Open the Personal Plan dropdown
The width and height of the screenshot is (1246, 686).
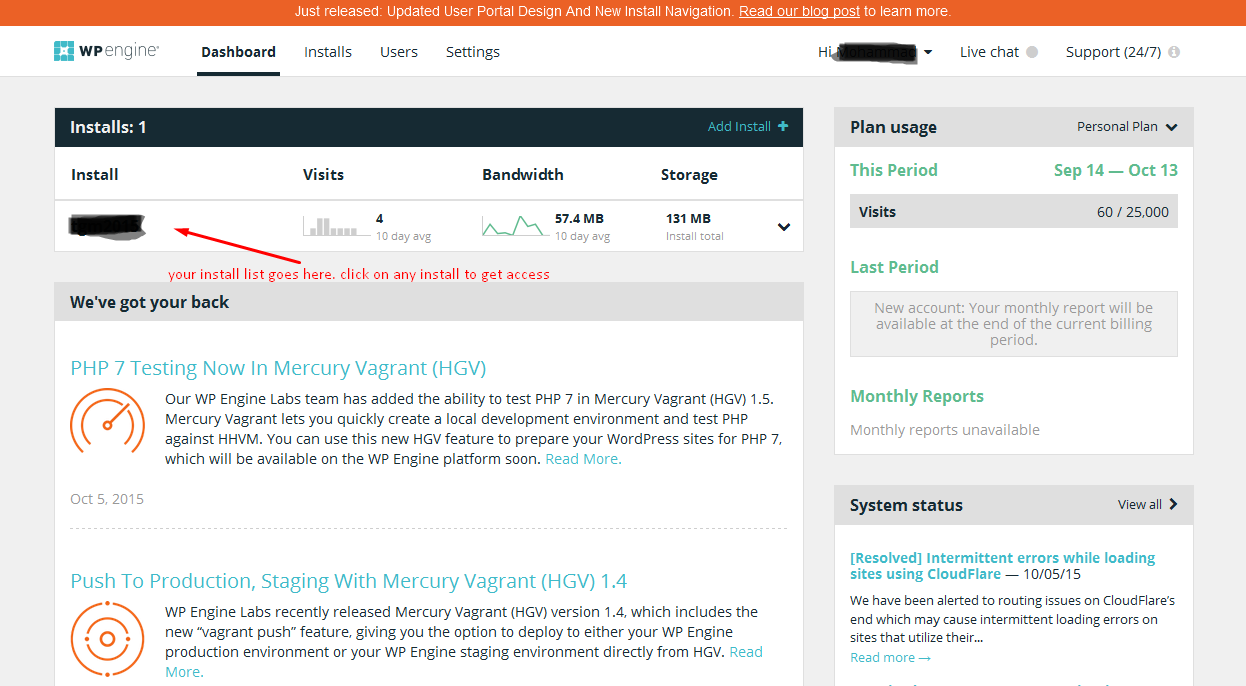1127,127
